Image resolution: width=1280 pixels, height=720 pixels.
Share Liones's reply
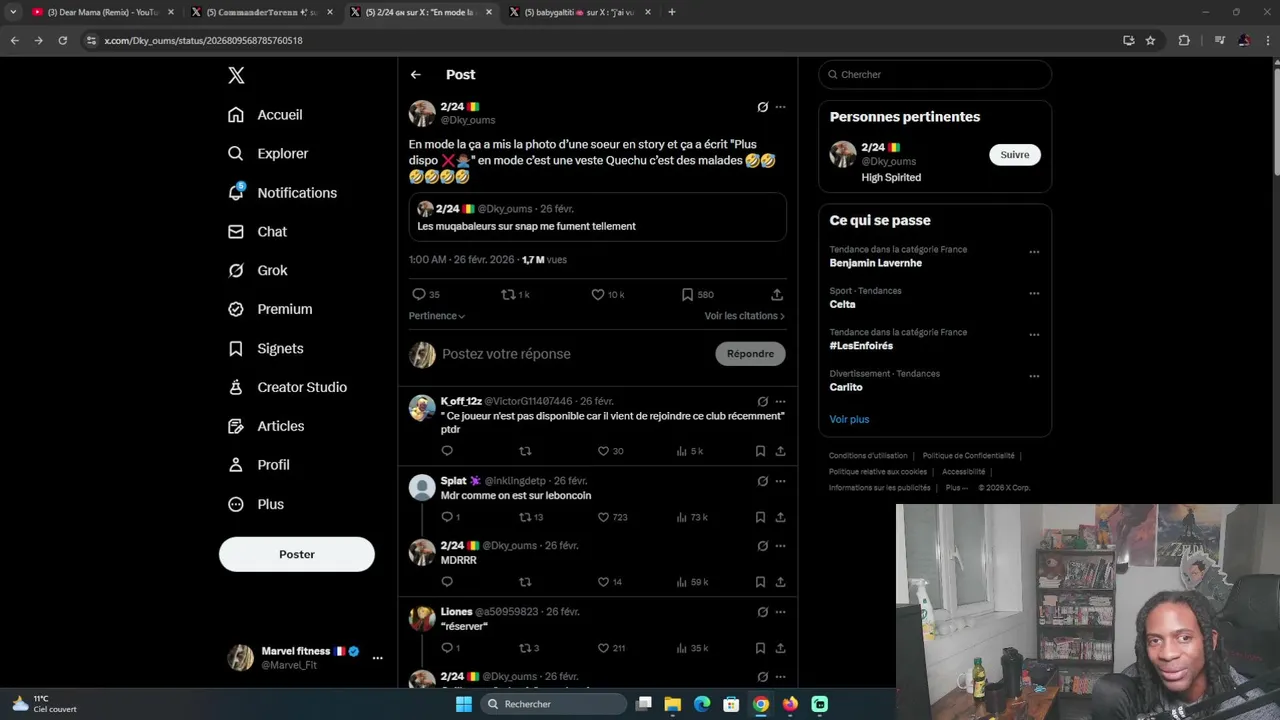pos(780,648)
